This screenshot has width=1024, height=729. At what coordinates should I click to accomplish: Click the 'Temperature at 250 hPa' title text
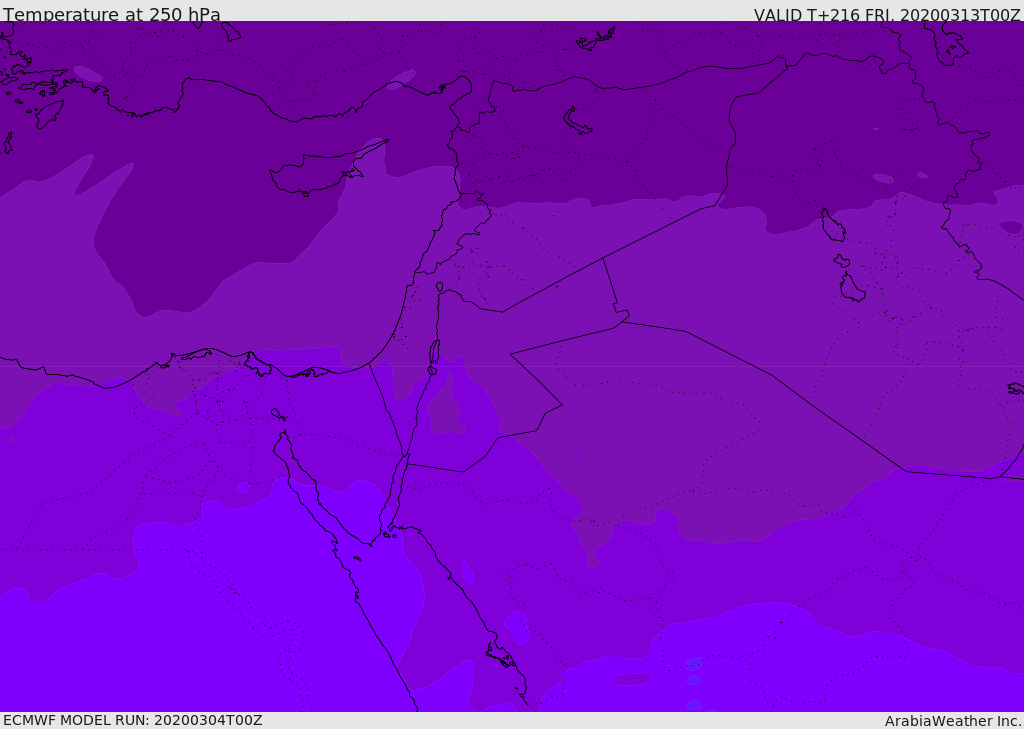tap(112, 14)
